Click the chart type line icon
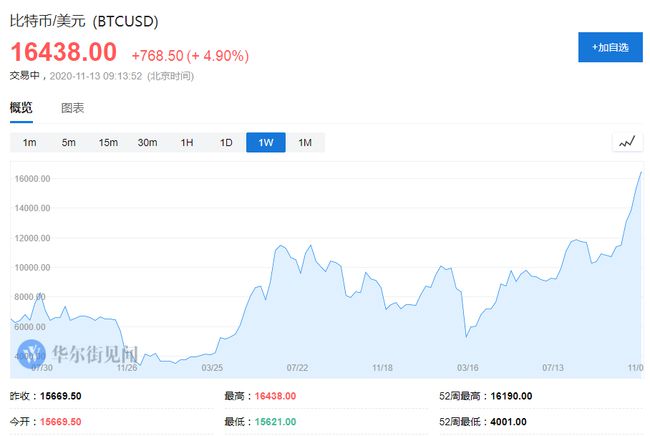This screenshot has height=436, width=650. click(x=627, y=142)
